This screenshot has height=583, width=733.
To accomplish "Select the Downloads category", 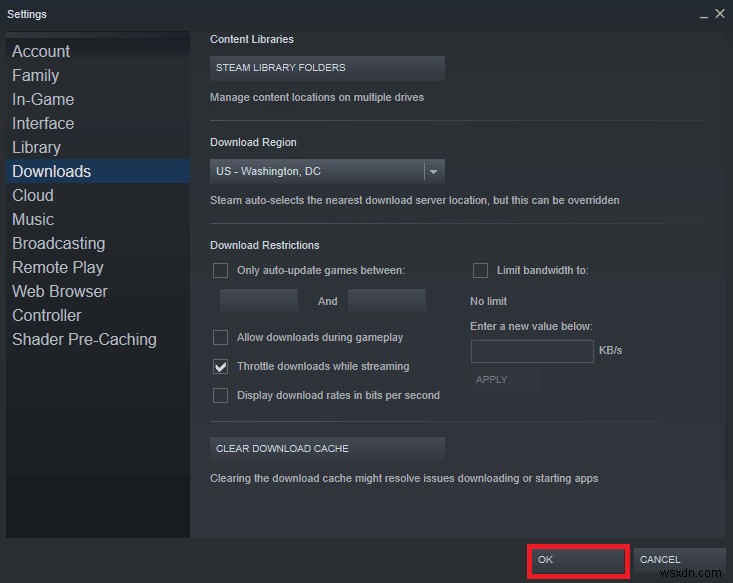I will (x=98, y=171).
